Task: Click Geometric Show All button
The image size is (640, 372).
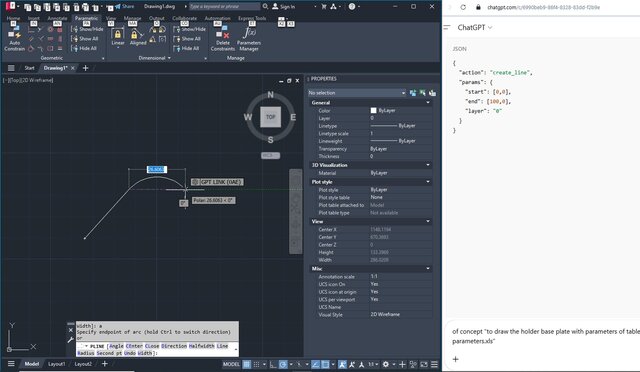Action: (85, 39)
